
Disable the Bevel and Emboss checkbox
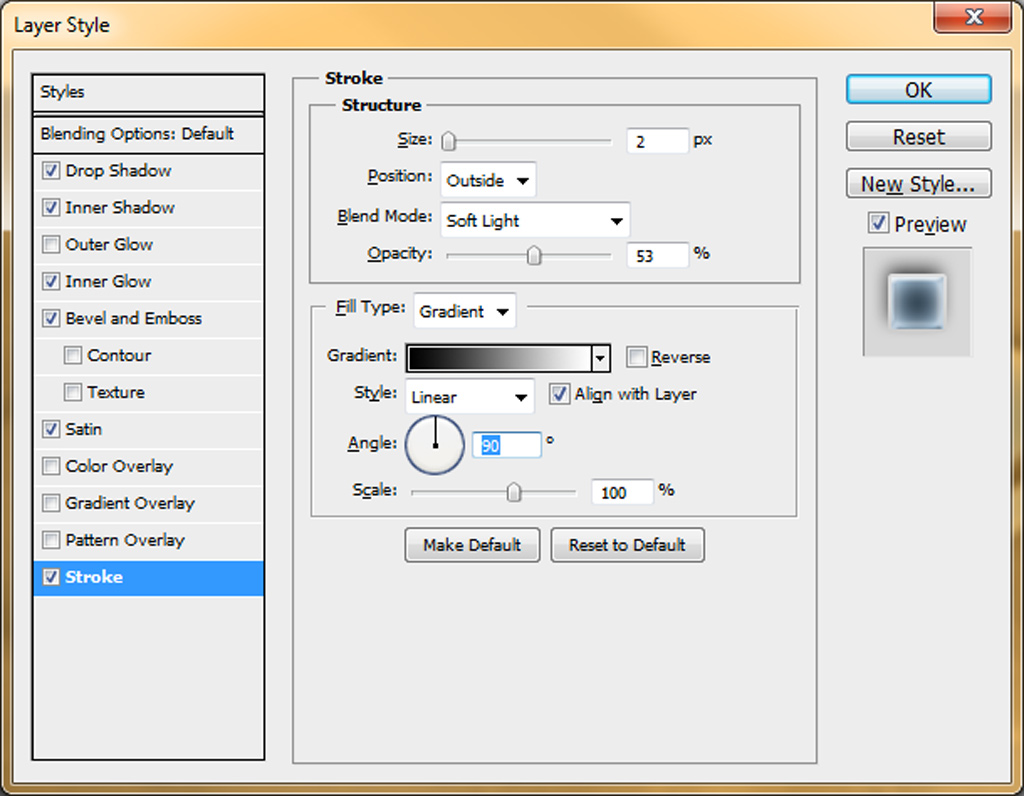point(51,319)
